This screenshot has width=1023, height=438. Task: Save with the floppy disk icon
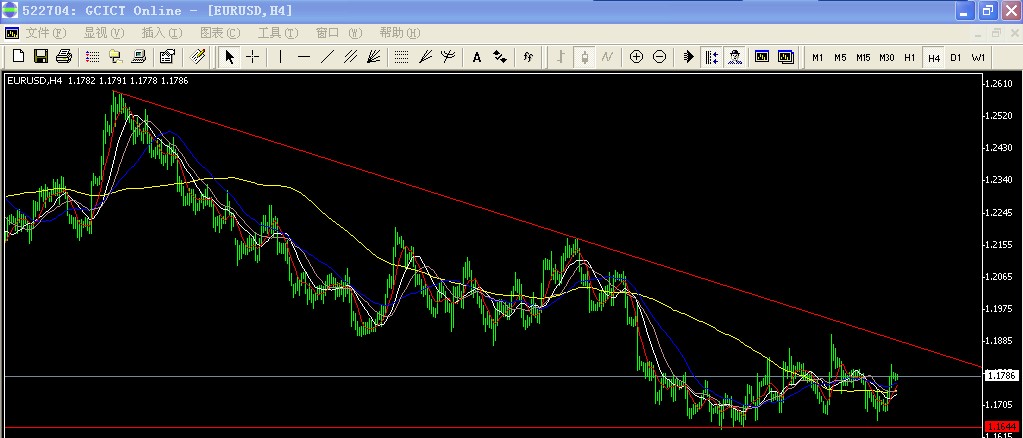tap(41, 57)
